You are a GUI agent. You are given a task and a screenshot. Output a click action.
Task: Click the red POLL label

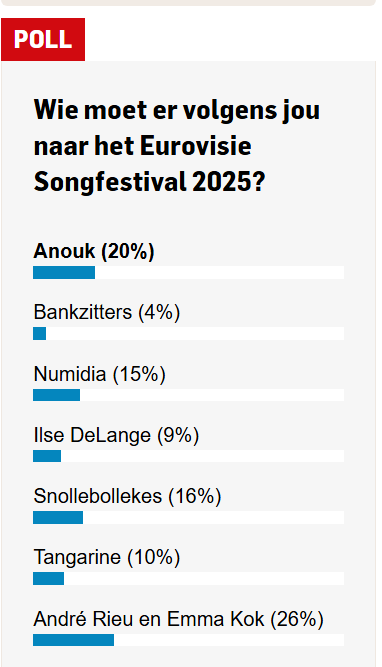click(43, 40)
